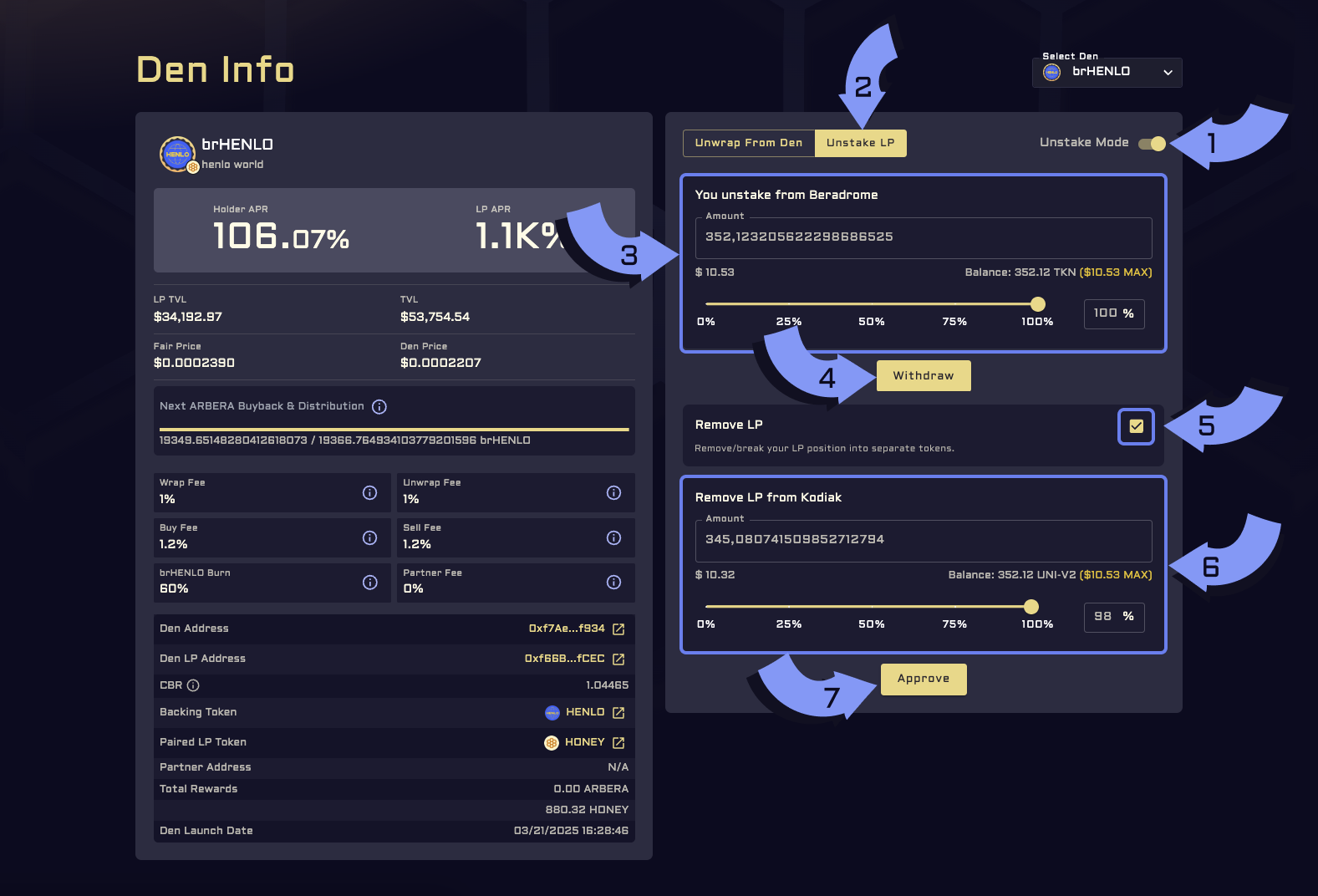The height and width of the screenshot is (896, 1318).
Task: Toggle the Unstake Mode switch
Action: point(1152,144)
